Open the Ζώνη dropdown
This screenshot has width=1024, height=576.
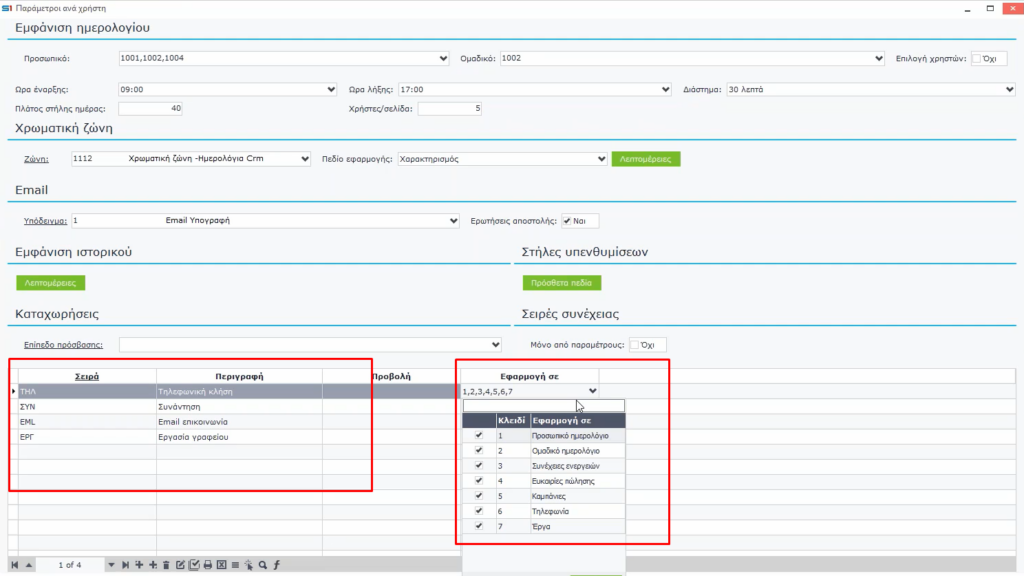point(305,159)
